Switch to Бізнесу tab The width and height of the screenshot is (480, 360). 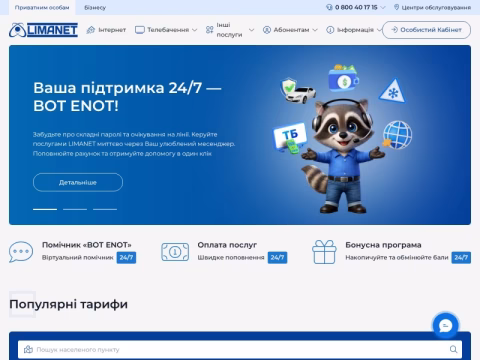coord(95,7)
